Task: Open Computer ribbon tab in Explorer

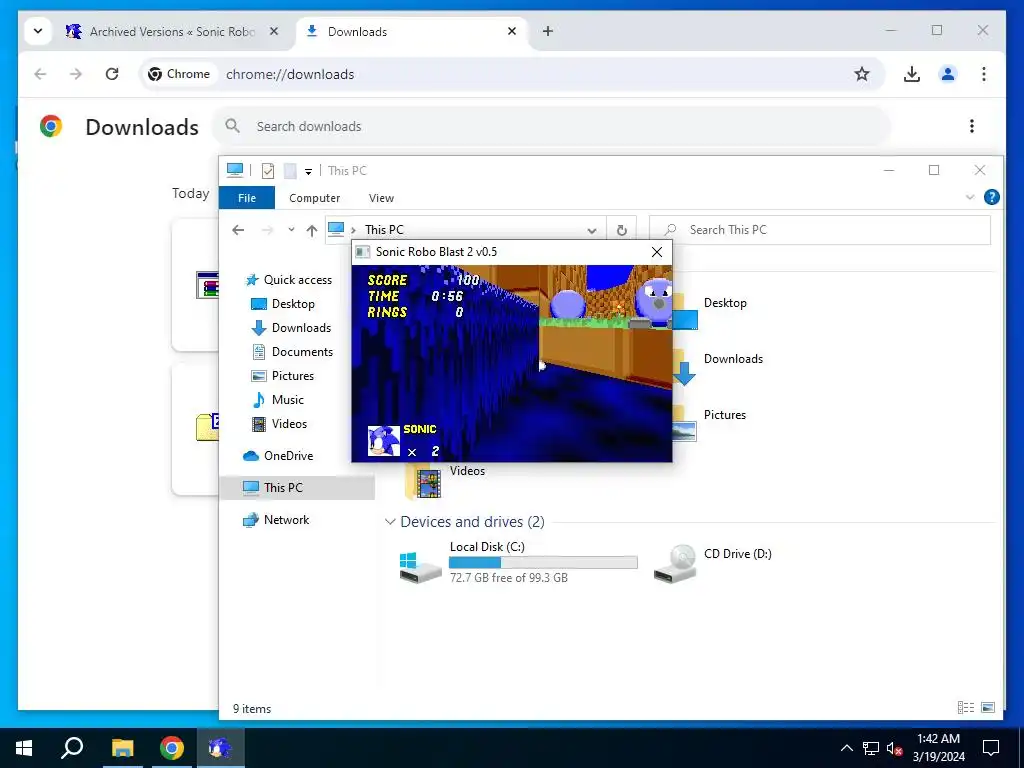Action: (x=314, y=198)
